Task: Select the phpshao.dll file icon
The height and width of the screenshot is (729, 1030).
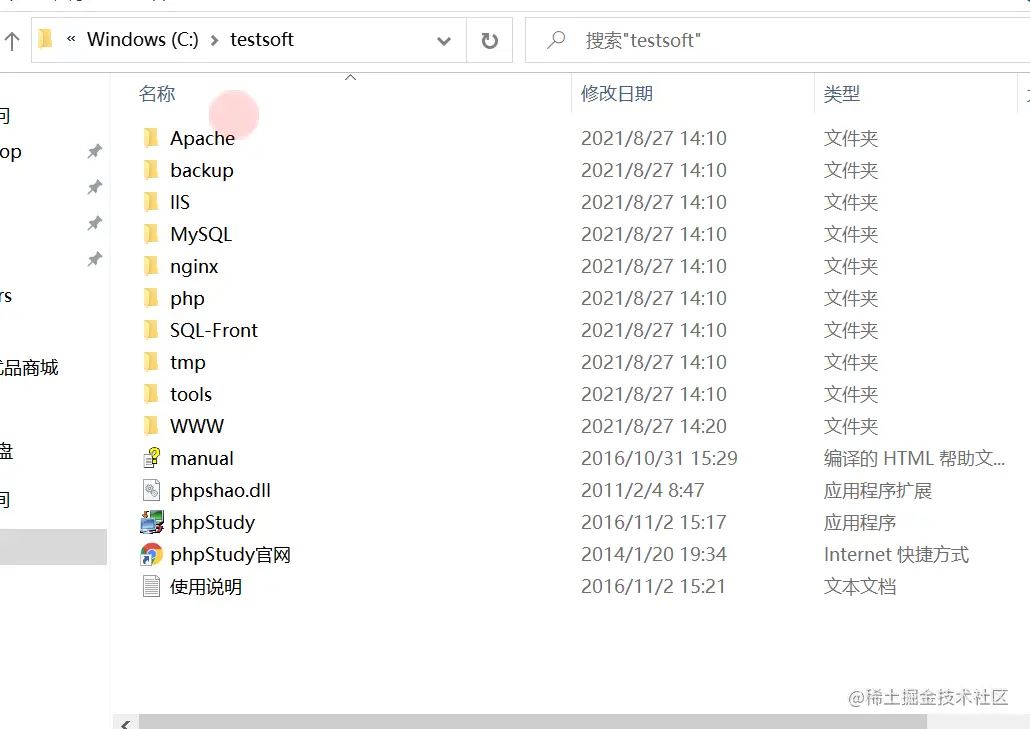Action: tap(151, 490)
